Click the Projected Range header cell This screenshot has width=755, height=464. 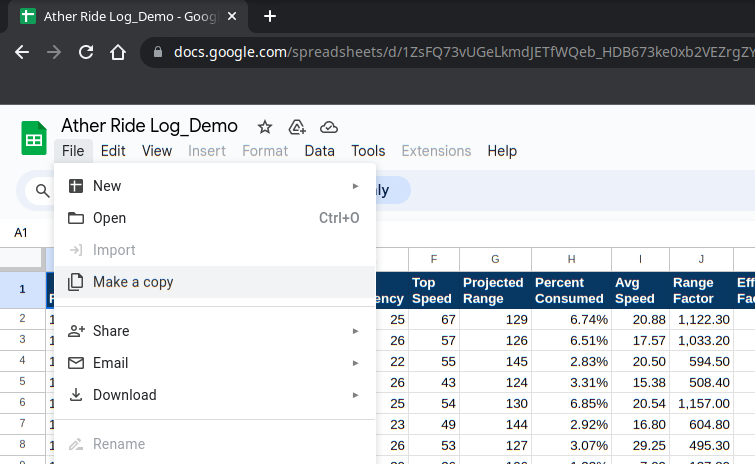(x=495, y=290)
